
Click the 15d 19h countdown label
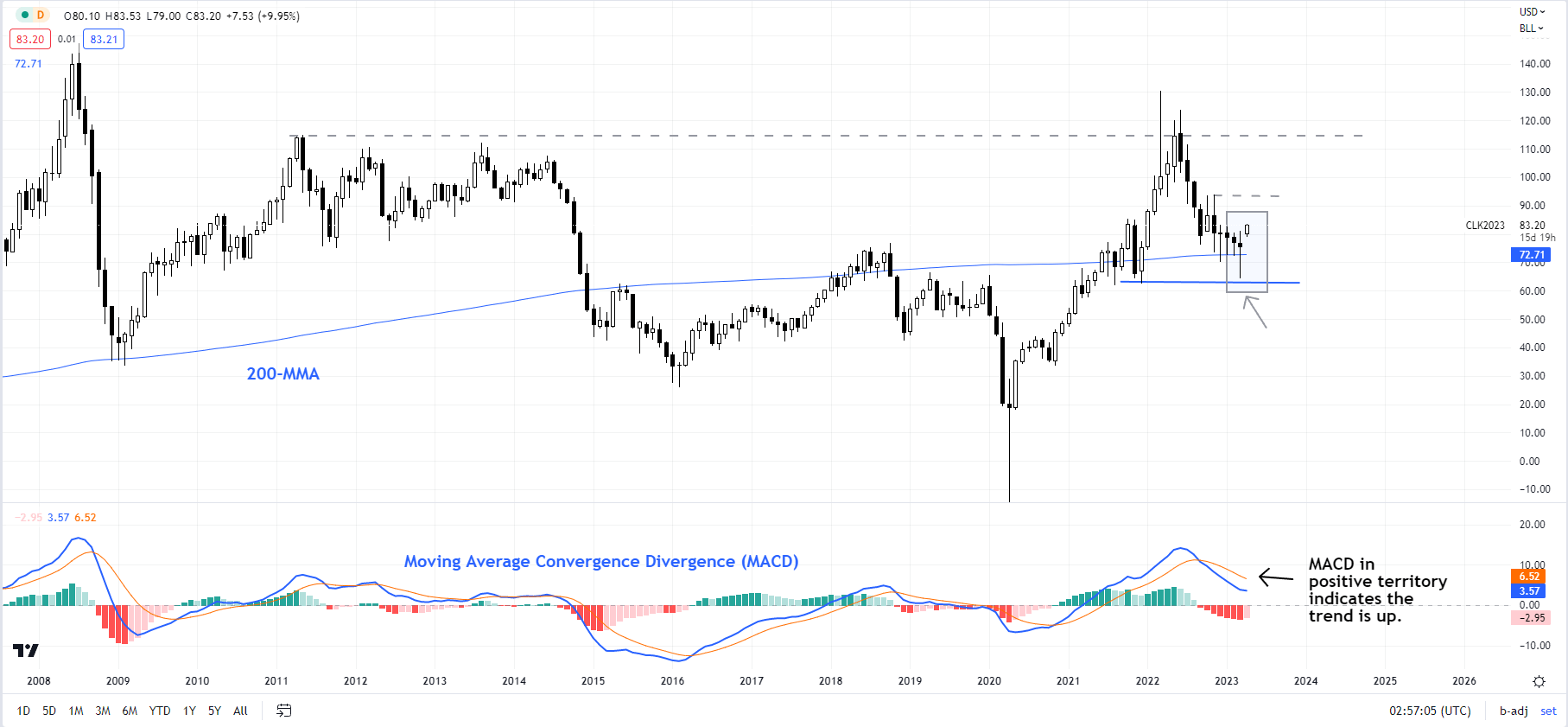coord(1538,238)
